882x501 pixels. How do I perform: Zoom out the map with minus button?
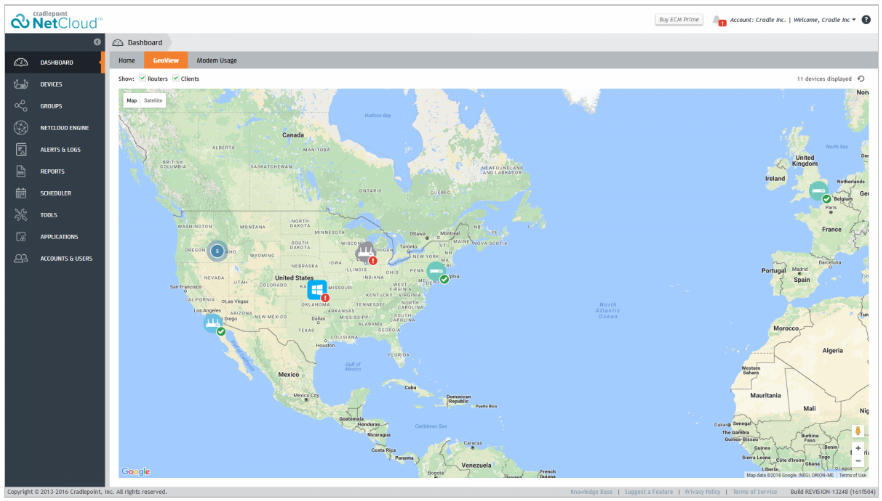[858, 461]
